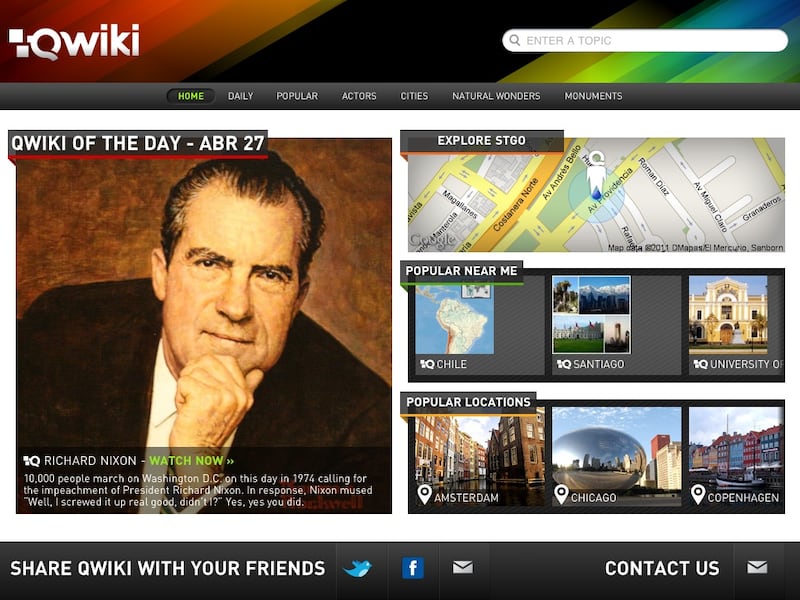
Task: Open the Daily tab
Action: (240, 96)
